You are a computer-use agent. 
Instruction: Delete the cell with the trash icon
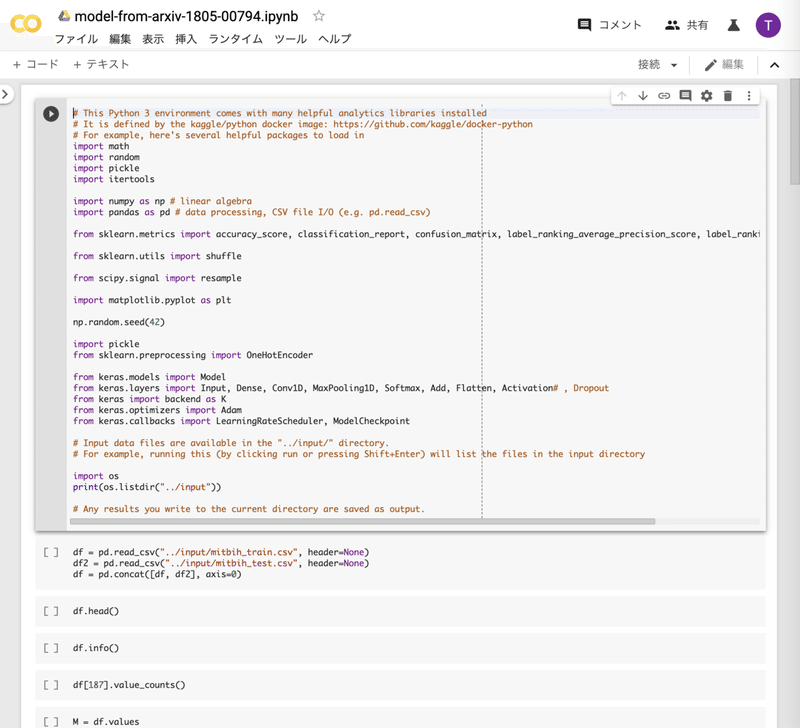(728, 95)
